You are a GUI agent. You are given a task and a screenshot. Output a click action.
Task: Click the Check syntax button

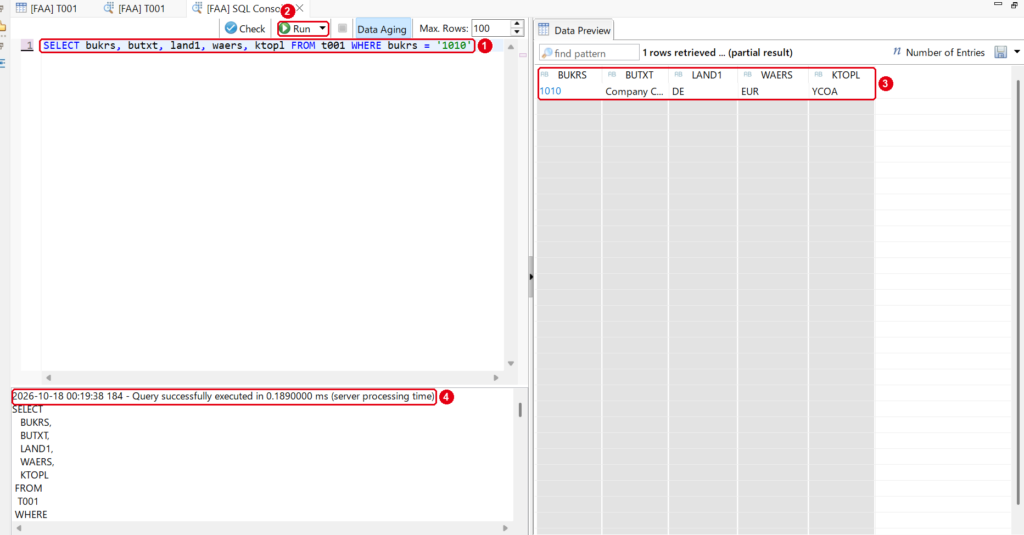(x=245, y=29)
